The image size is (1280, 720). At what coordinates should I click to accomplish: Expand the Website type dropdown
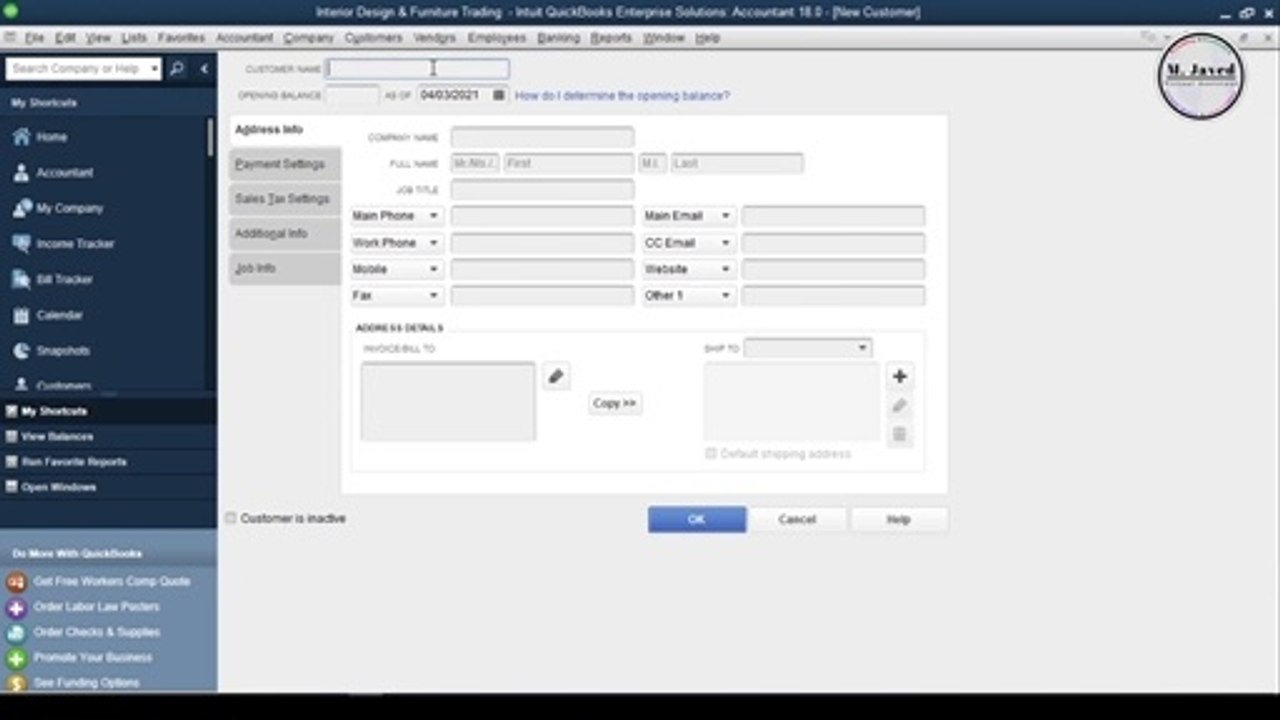[x=725, y=269]
